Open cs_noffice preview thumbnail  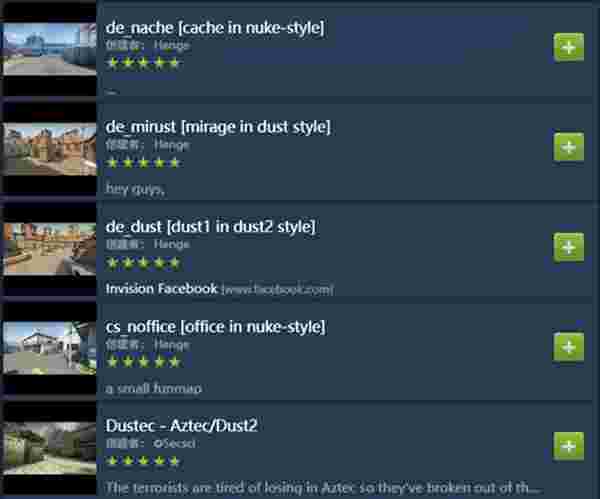49,348
